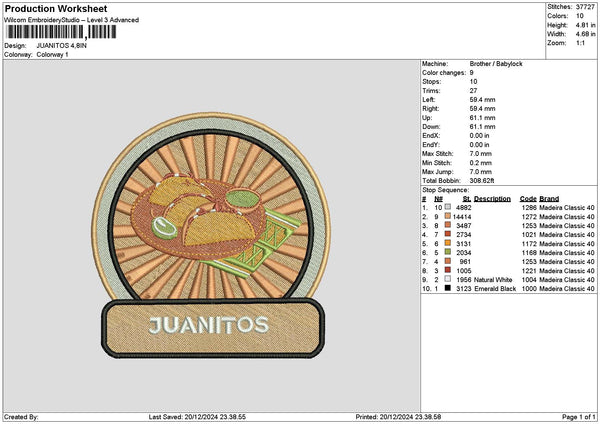
Task: Click thread code 1000 in last row
Action: (529, 289)
